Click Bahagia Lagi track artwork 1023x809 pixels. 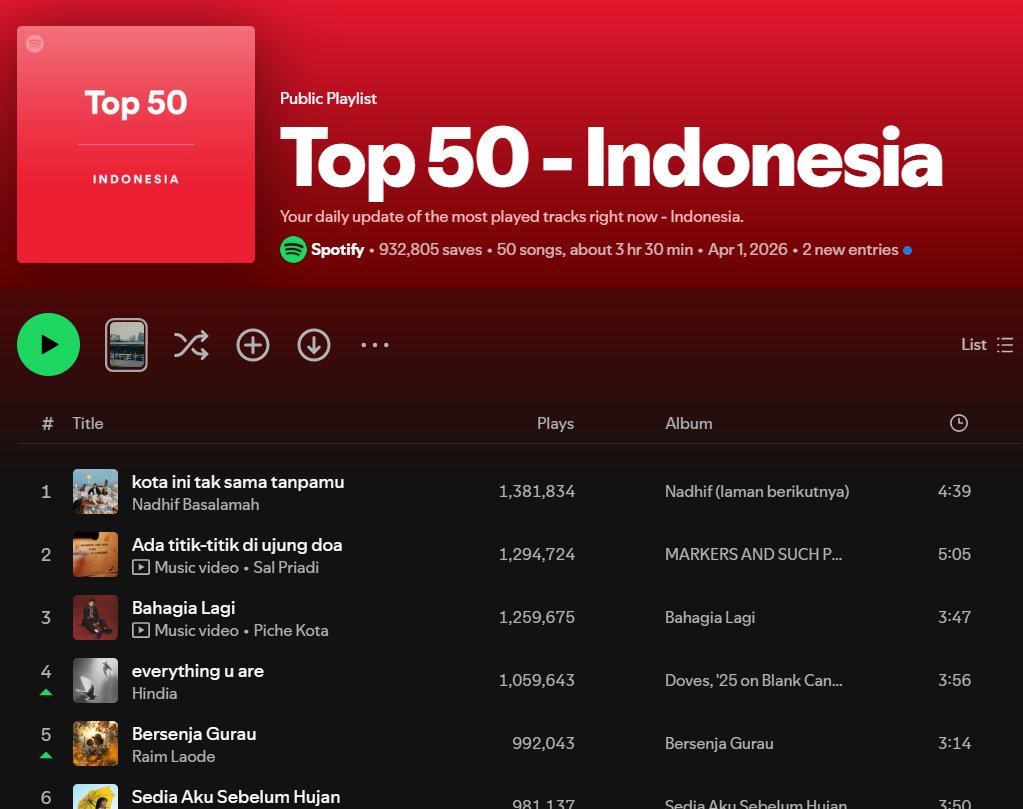tap(95, 617)
